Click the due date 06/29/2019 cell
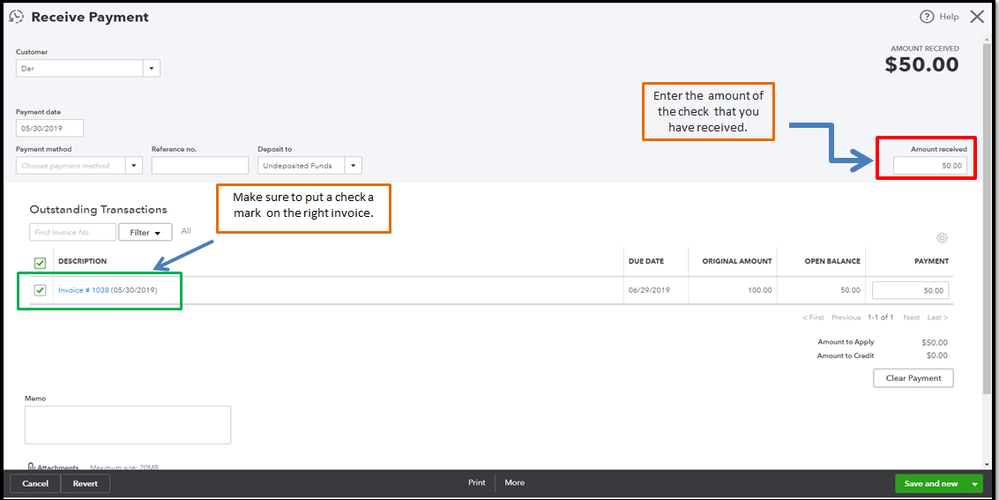Screen dimensions: 999x500 (x=649, y=290)
